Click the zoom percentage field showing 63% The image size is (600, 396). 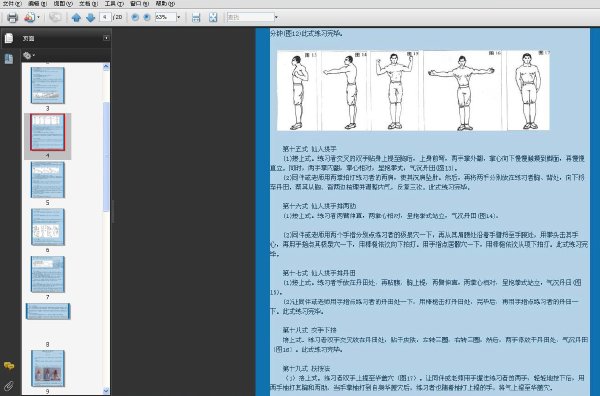pyautogui.click(x=165, y=17)
